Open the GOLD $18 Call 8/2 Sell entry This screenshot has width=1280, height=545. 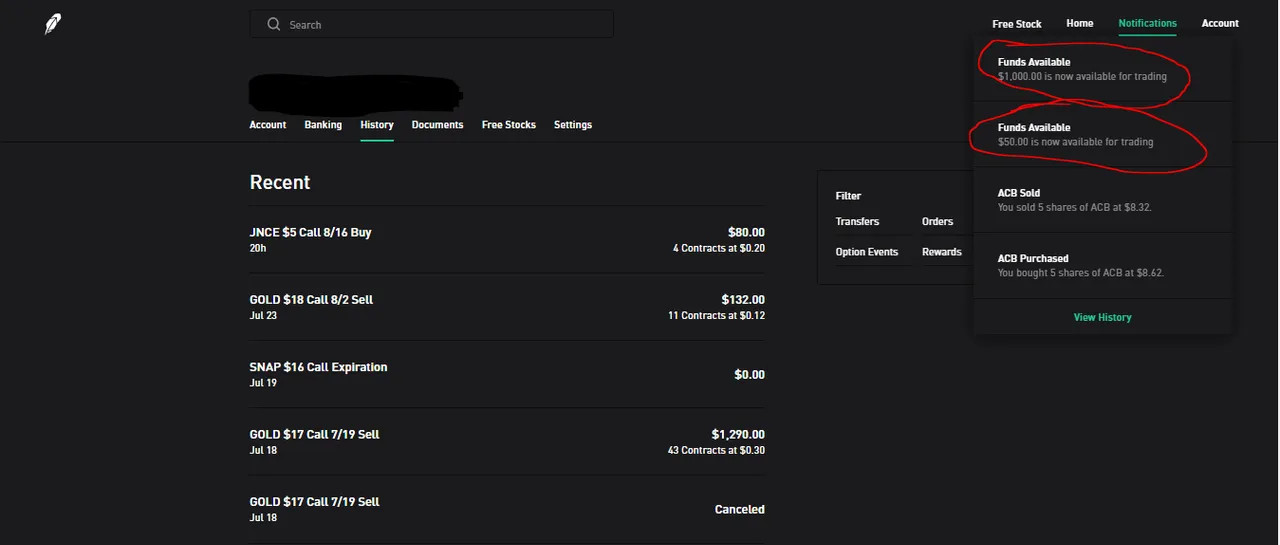coord(507,307)
